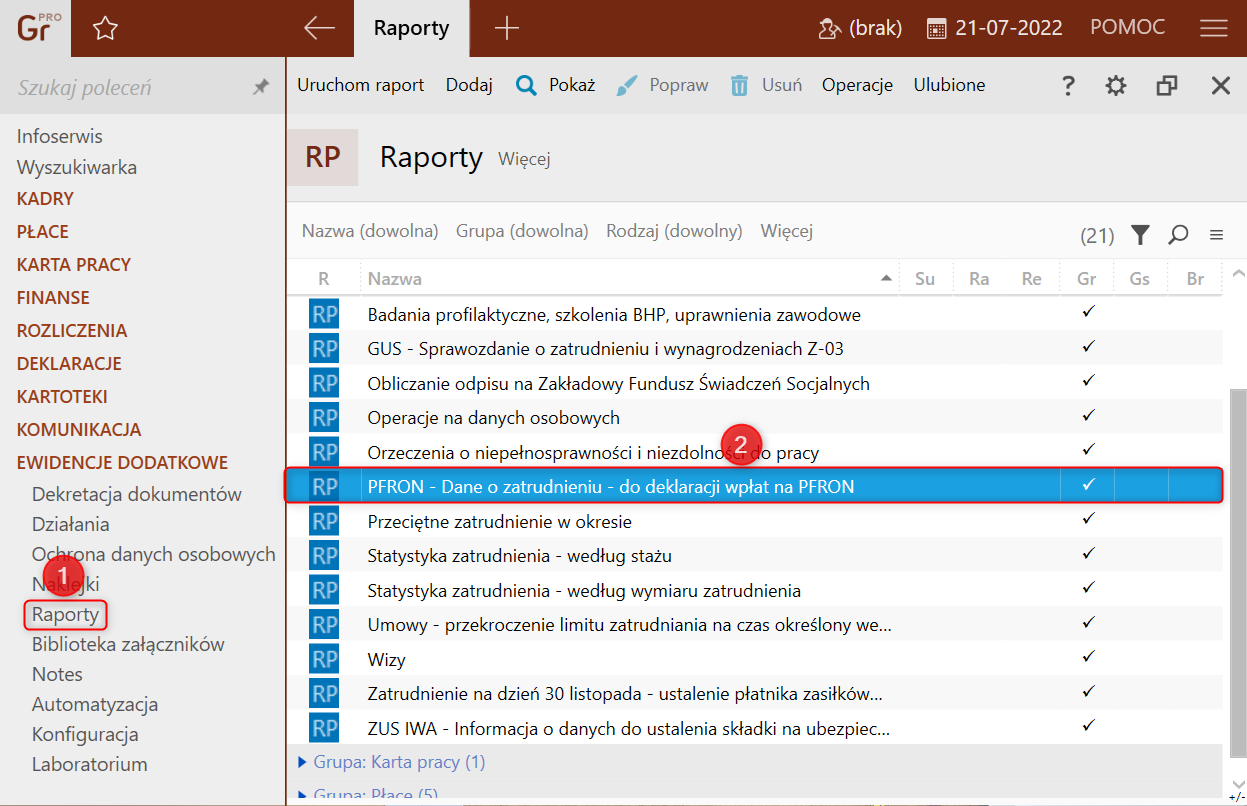Screen dimensions: 1247x806
Task: Open the Rodzaj (dowolny) filter dropdown
Action: 674,231
